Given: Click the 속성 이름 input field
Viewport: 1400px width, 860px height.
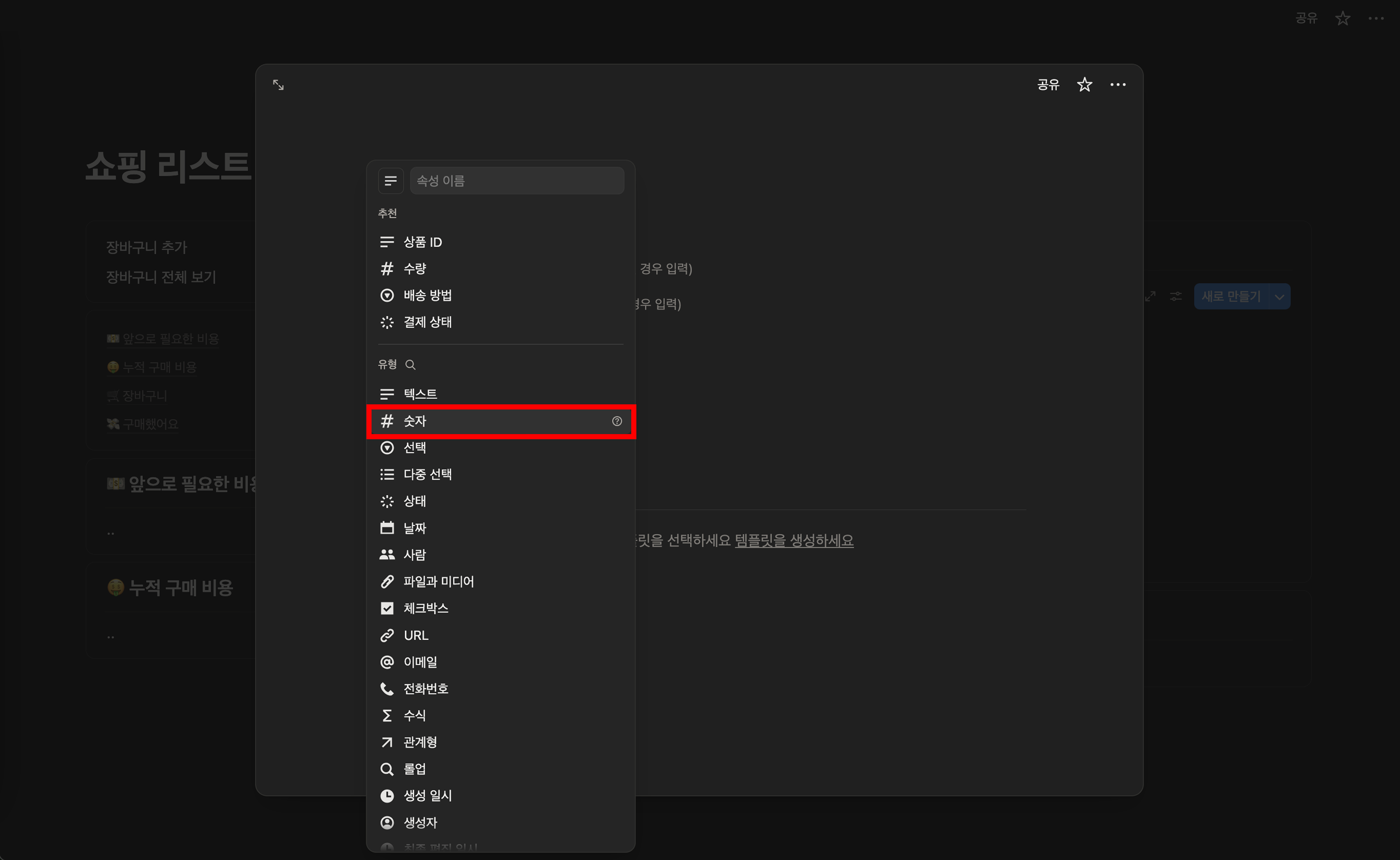Looking at the screenshot, I should (516, 181).
